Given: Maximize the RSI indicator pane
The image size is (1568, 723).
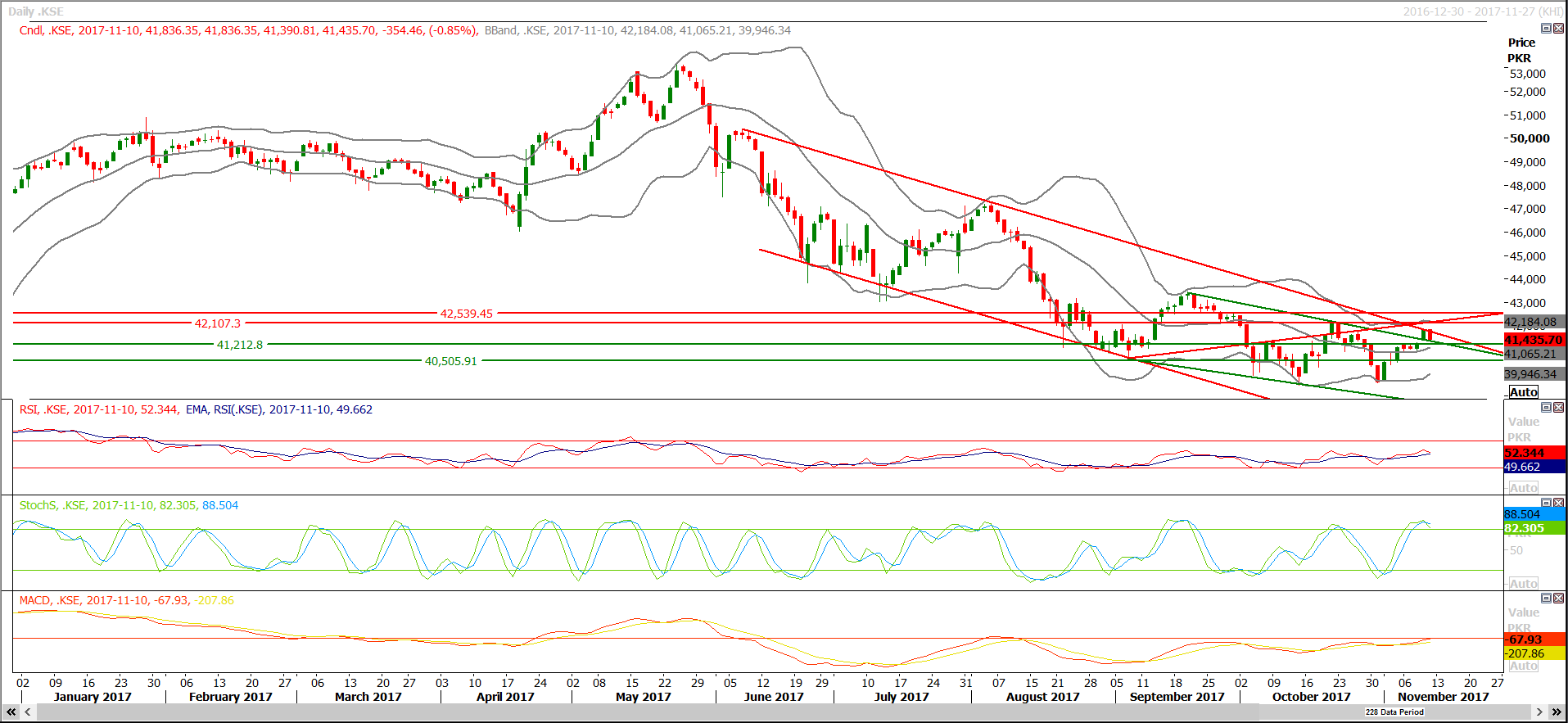Looking at the screenshot, I should point(1546,408).
